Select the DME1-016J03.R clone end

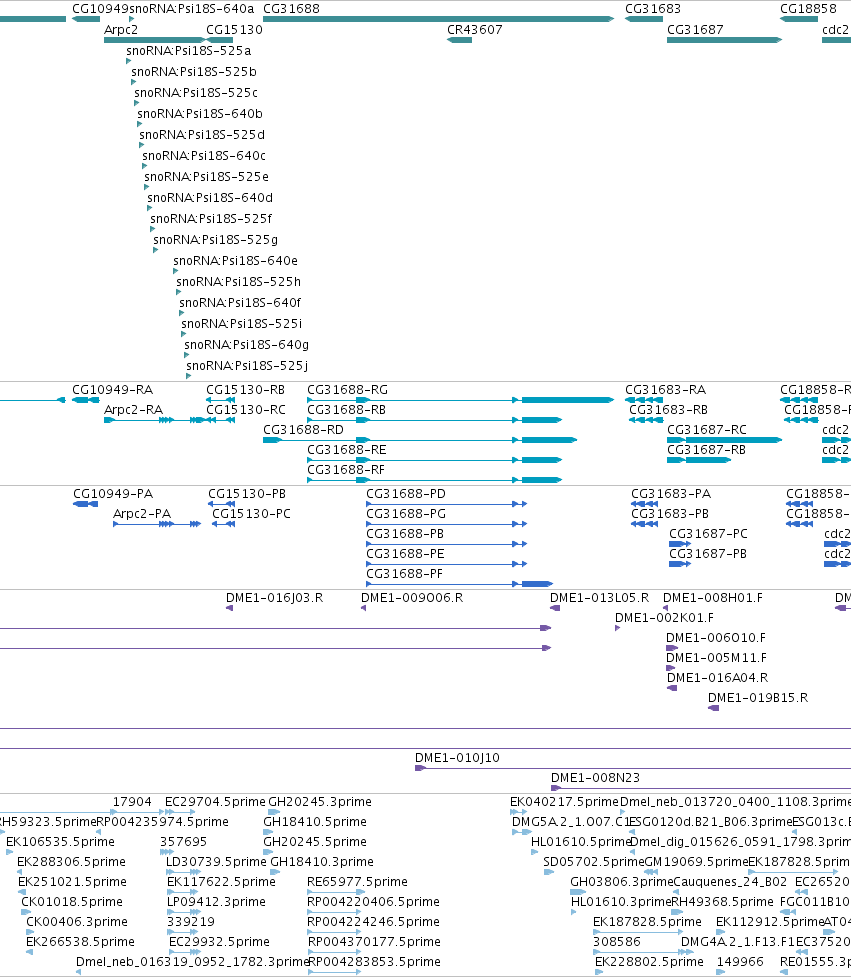229,608
